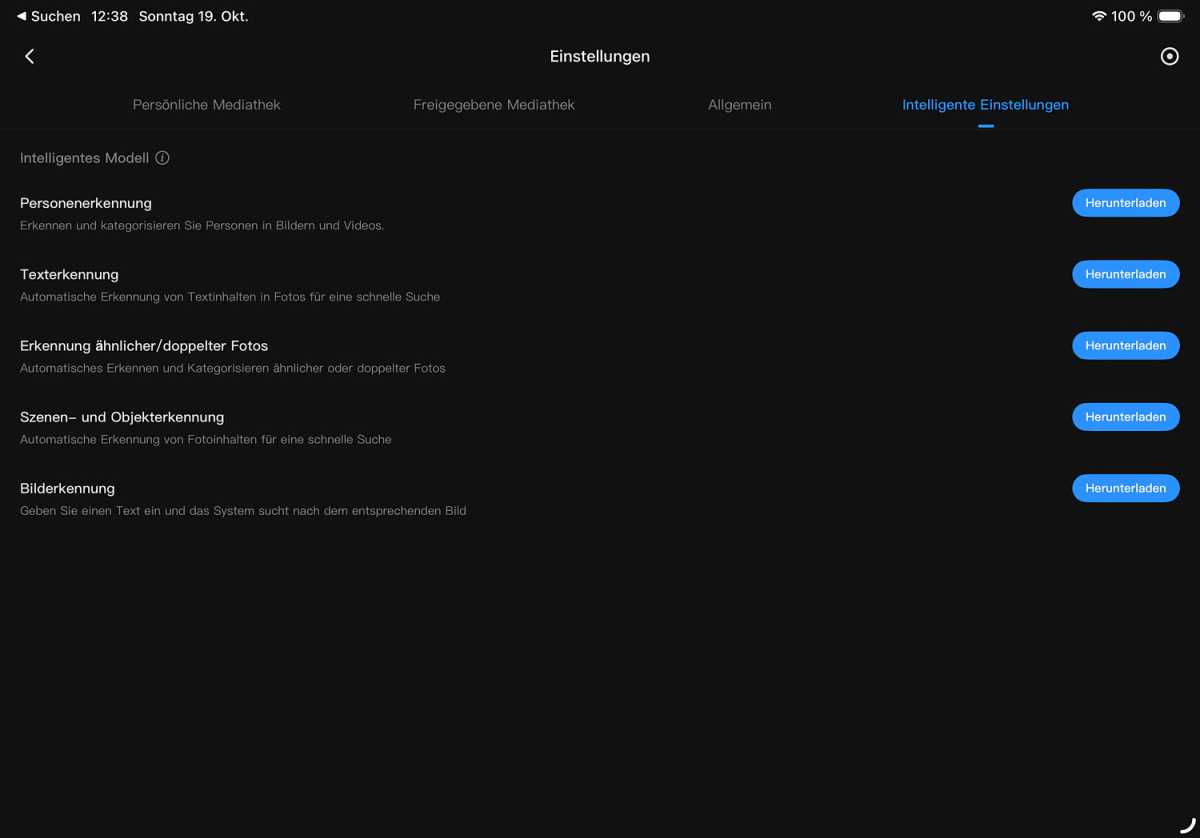Return to Suchen via status bar back link
Image resolution: width=1200 pixels, height=838 pixels.
48,16
